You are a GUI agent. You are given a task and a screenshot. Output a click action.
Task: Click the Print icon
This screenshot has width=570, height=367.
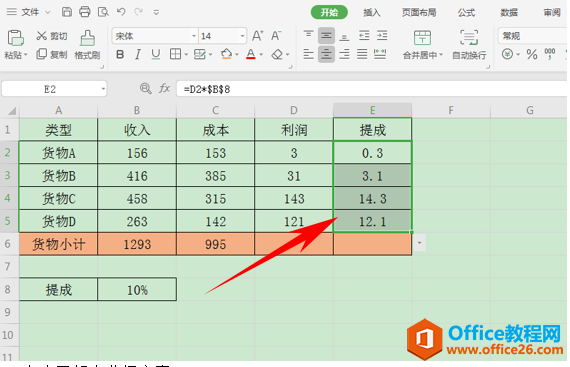click(85, 12)
